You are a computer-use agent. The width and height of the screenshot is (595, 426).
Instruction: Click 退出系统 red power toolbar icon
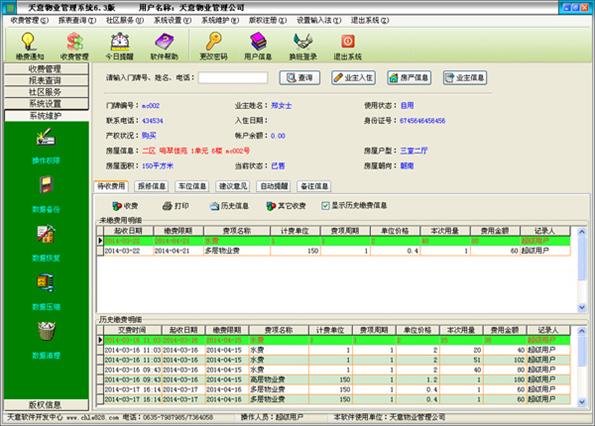348,46
